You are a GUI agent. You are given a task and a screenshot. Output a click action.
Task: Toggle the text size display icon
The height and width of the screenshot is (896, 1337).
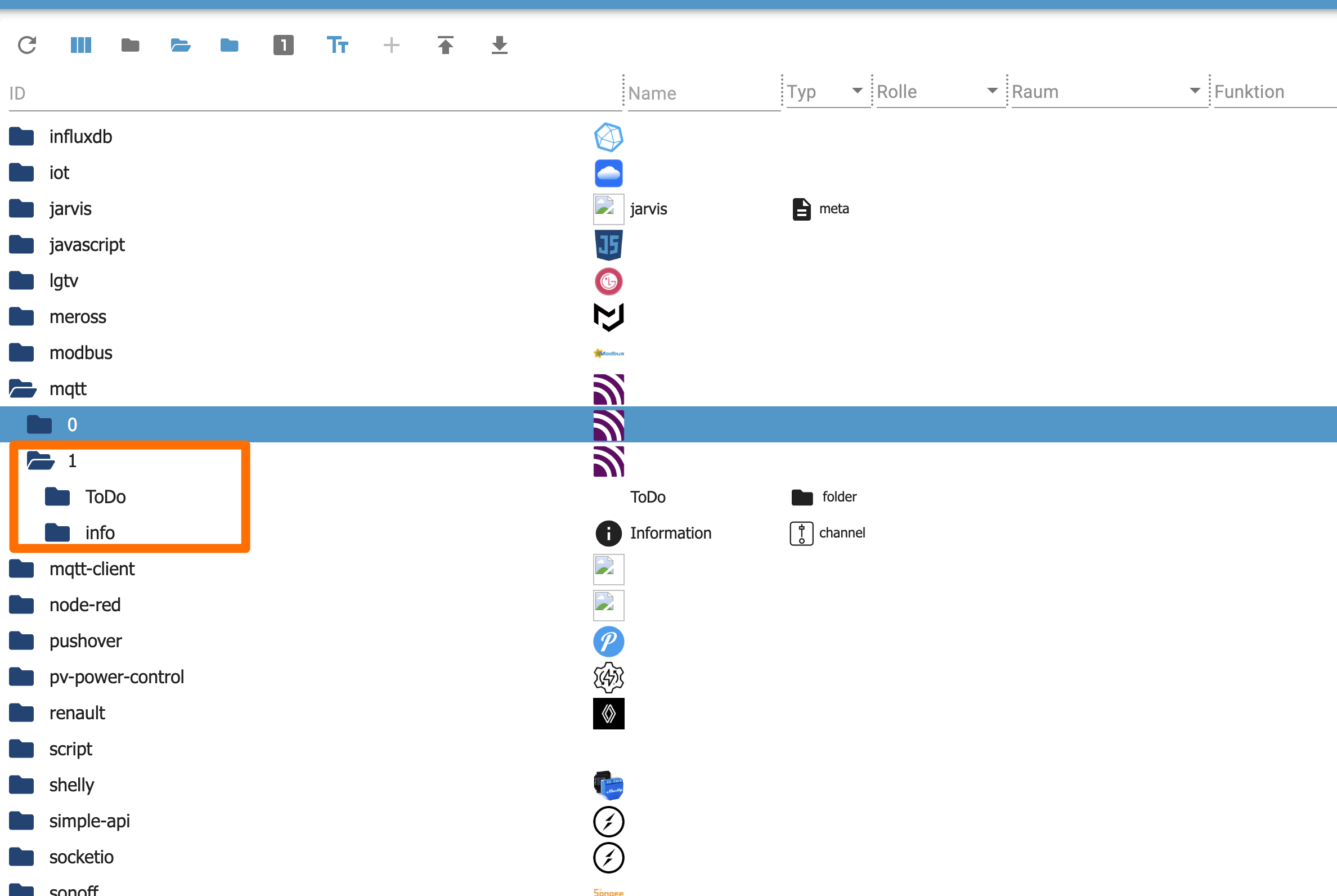(337, 45)
